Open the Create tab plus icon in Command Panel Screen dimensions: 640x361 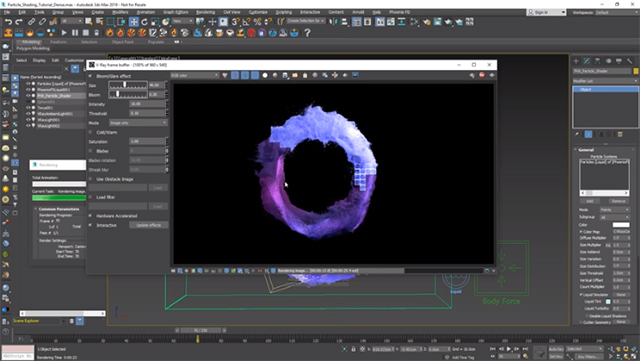tap(576, 61)
